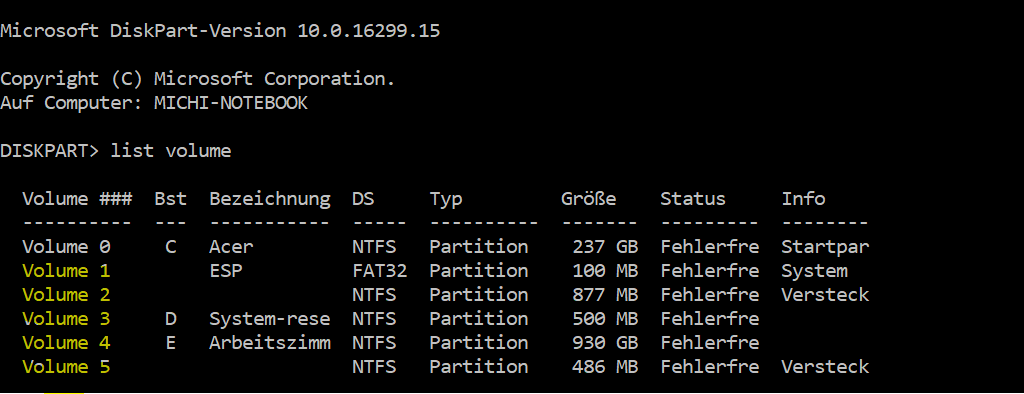The image size is (1024, 394).
Task: Click the highlighted Volume 3 entry
Action: click(x=67, y=319)
